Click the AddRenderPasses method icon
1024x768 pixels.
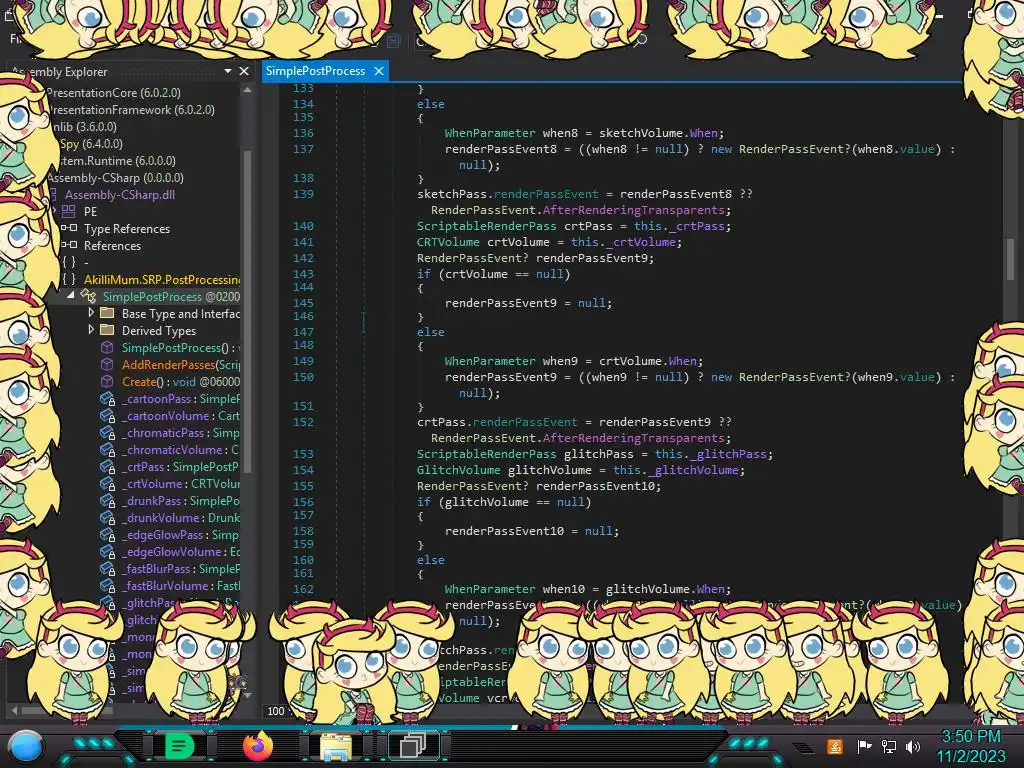point(107,364)
